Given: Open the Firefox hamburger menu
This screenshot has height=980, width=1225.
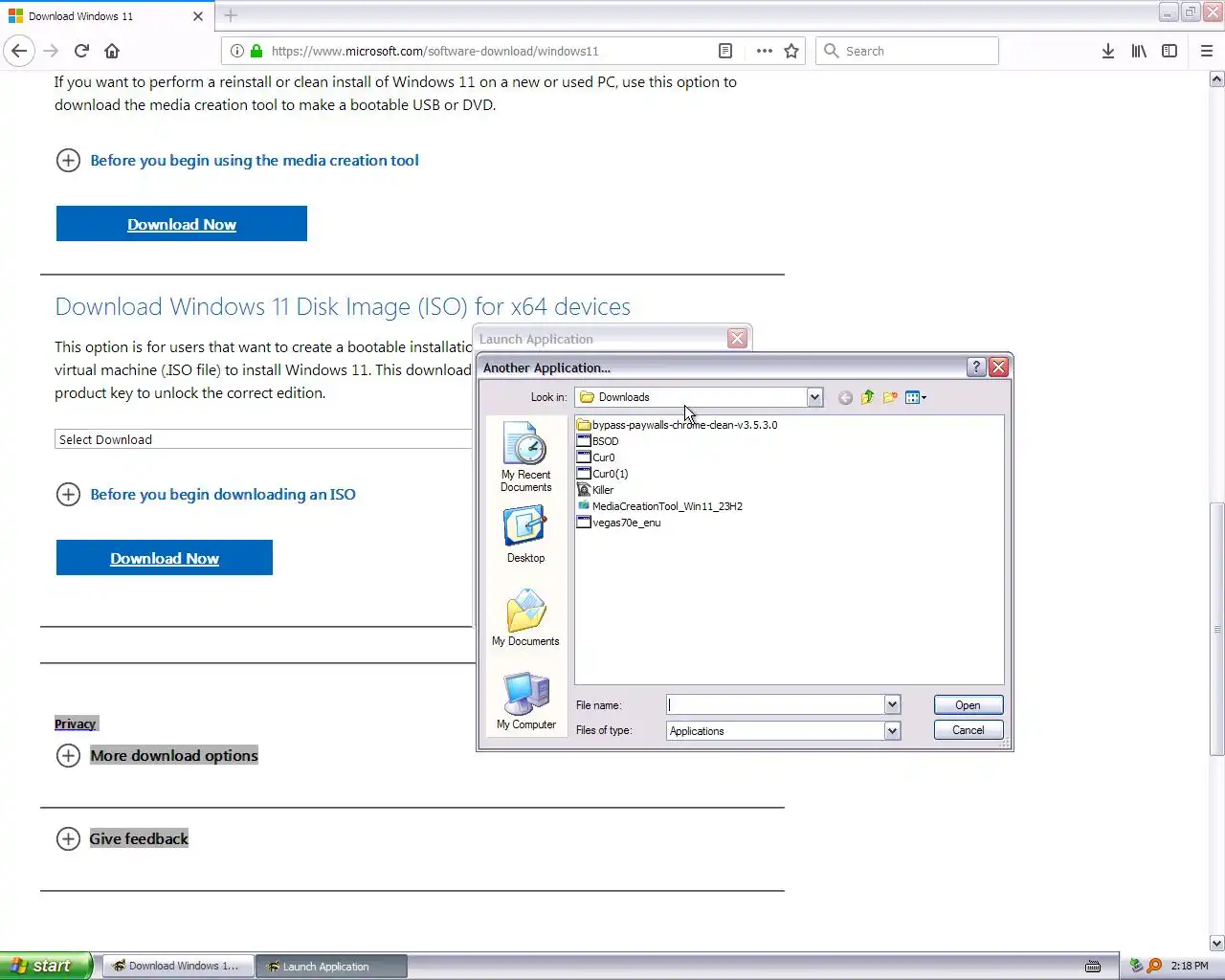Looking at the screenshot, I should click(x=1207, y=51).
